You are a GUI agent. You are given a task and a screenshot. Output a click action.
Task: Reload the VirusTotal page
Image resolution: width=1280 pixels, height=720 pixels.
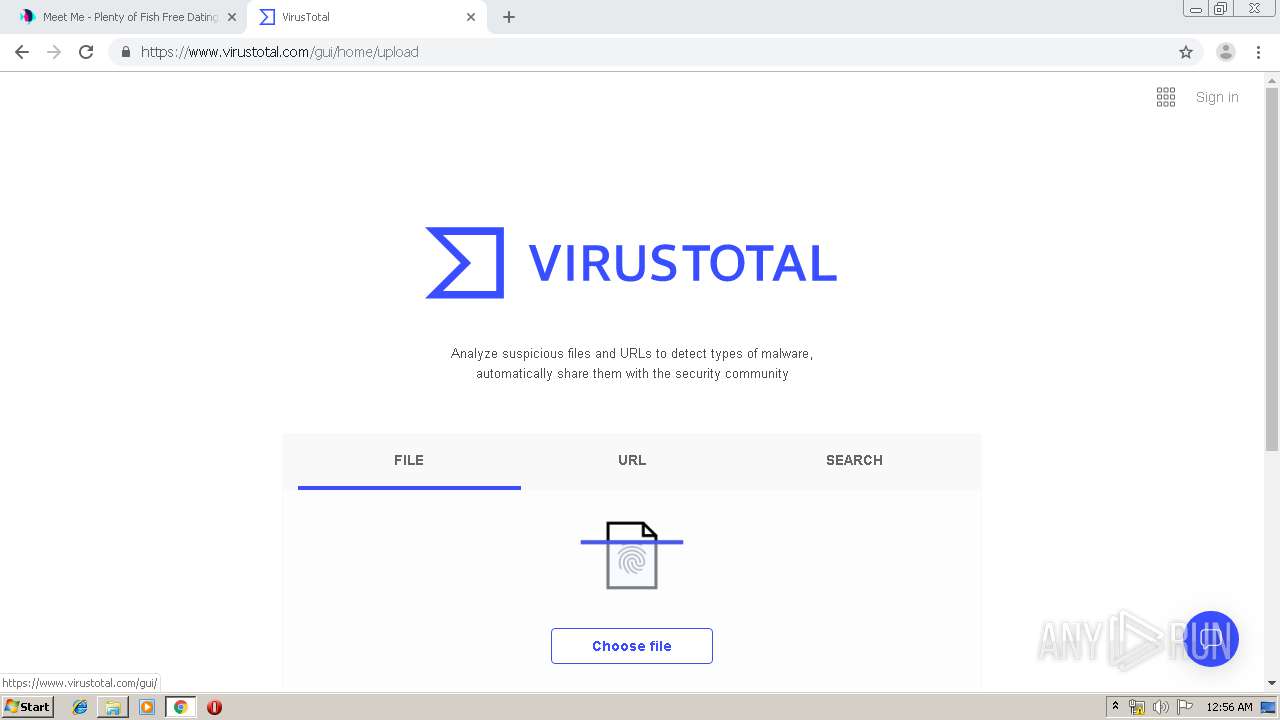86,52
